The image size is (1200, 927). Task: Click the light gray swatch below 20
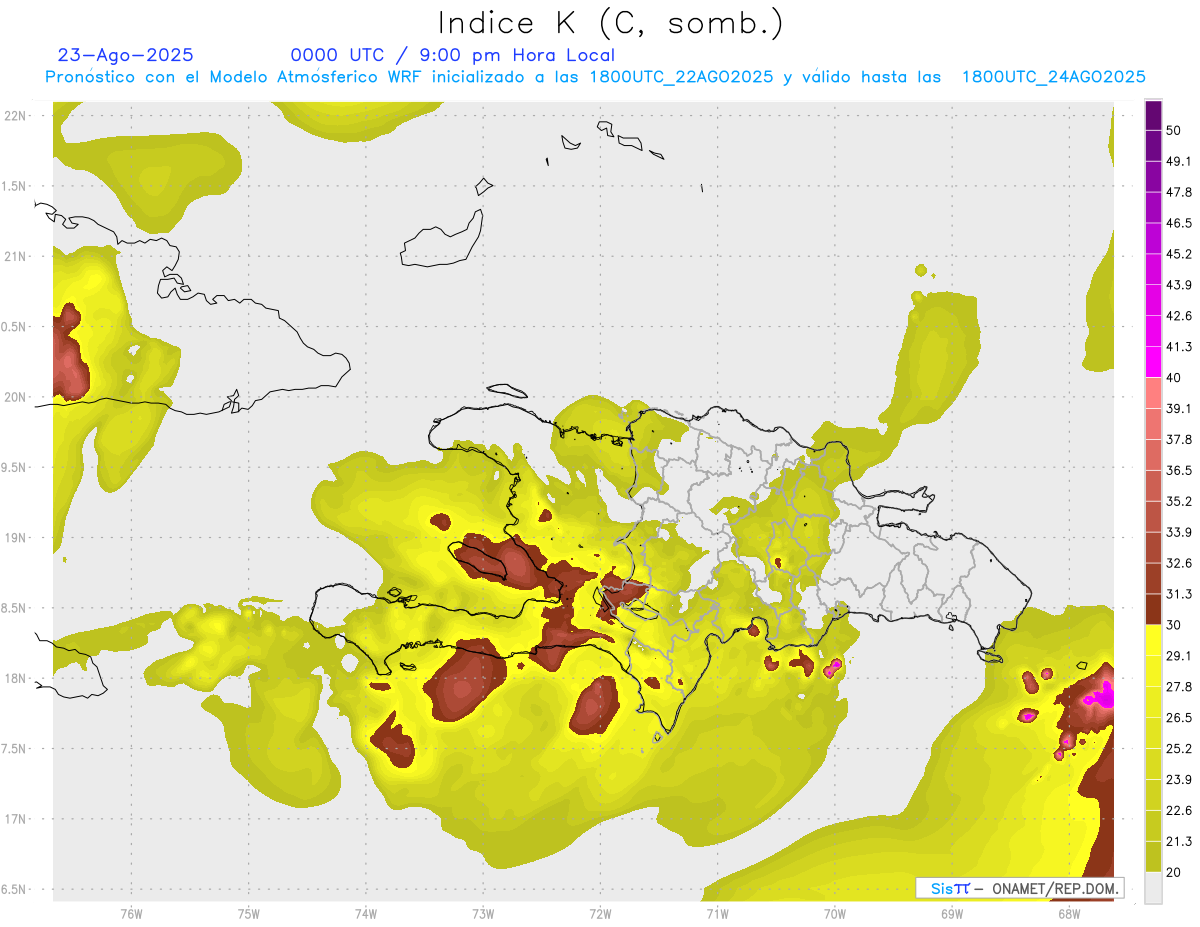point(1153,888)
